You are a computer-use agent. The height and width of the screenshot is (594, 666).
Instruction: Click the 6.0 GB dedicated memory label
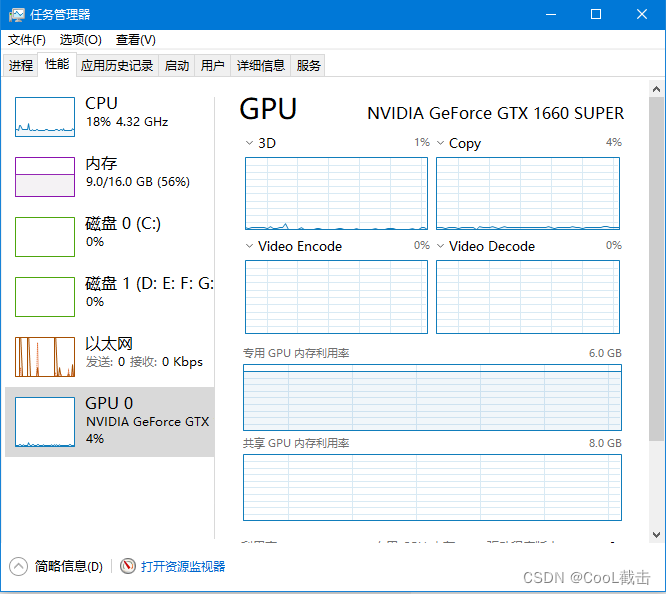tap(605, 353)
